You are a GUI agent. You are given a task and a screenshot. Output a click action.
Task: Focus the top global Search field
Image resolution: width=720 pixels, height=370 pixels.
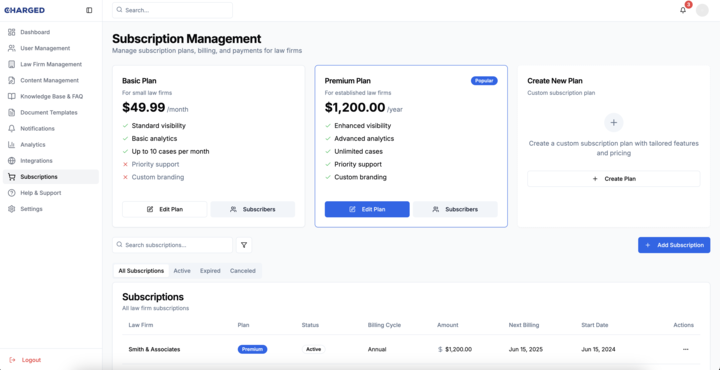pos(172,10)
